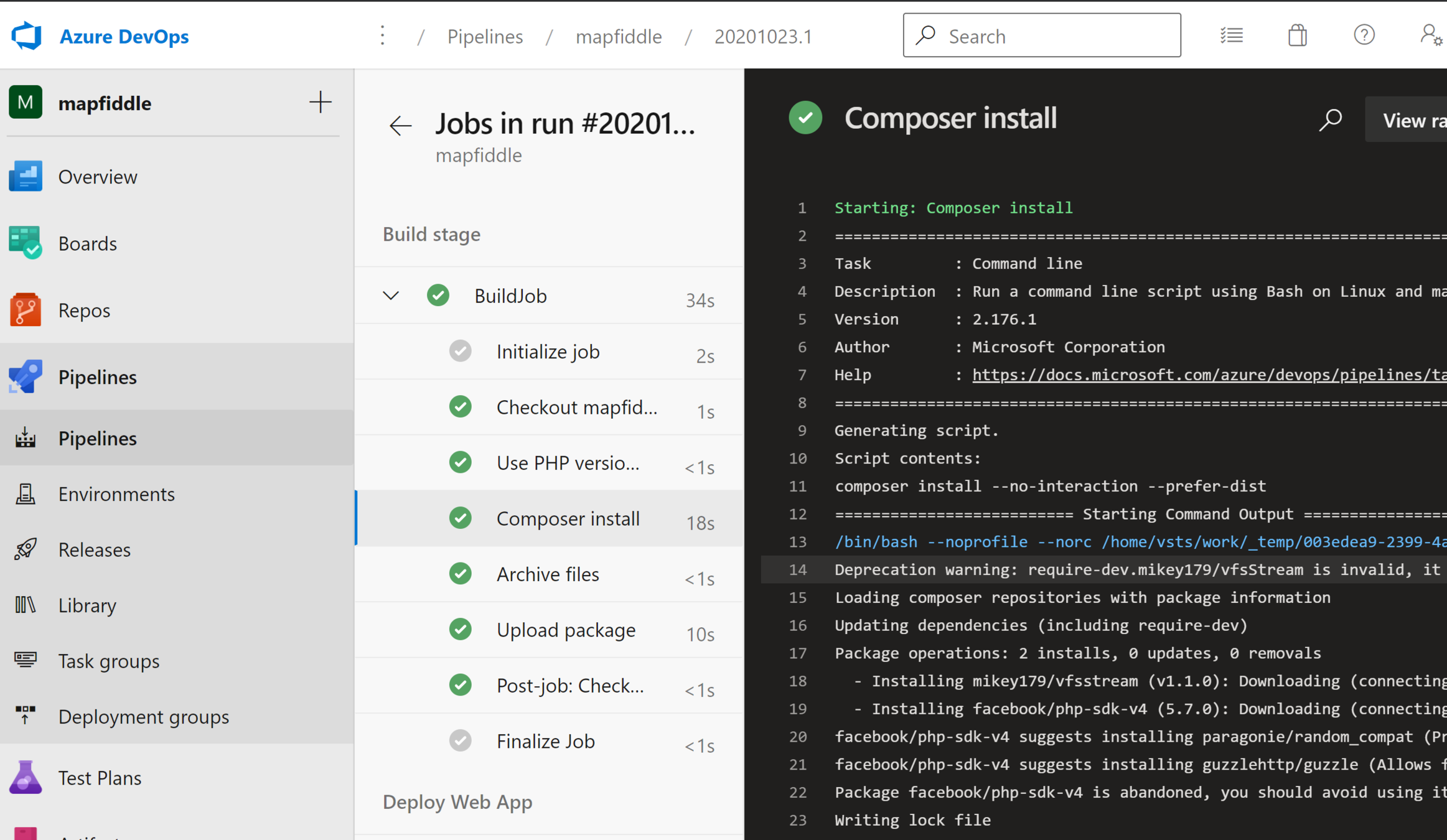Click the help question mark icon
1447x840 pixels.
point(1364,35)
